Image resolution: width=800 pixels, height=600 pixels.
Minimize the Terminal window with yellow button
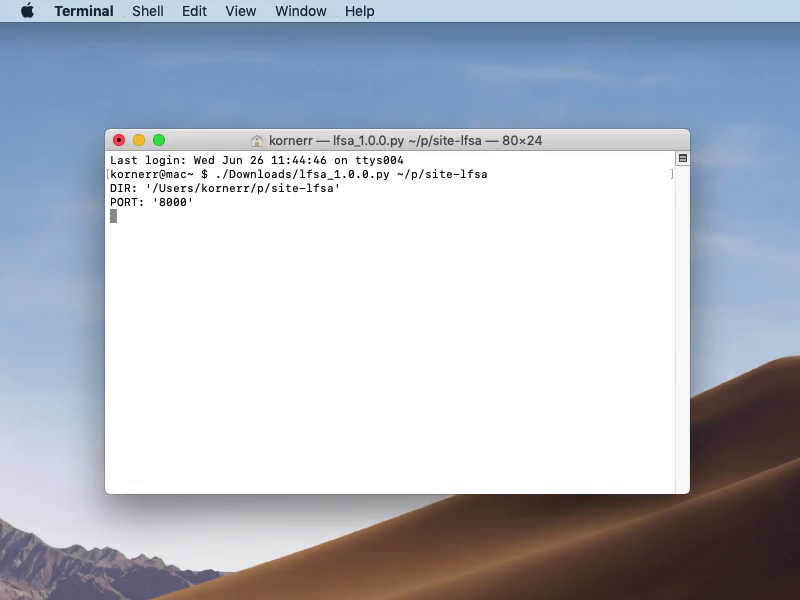(139, 141)
